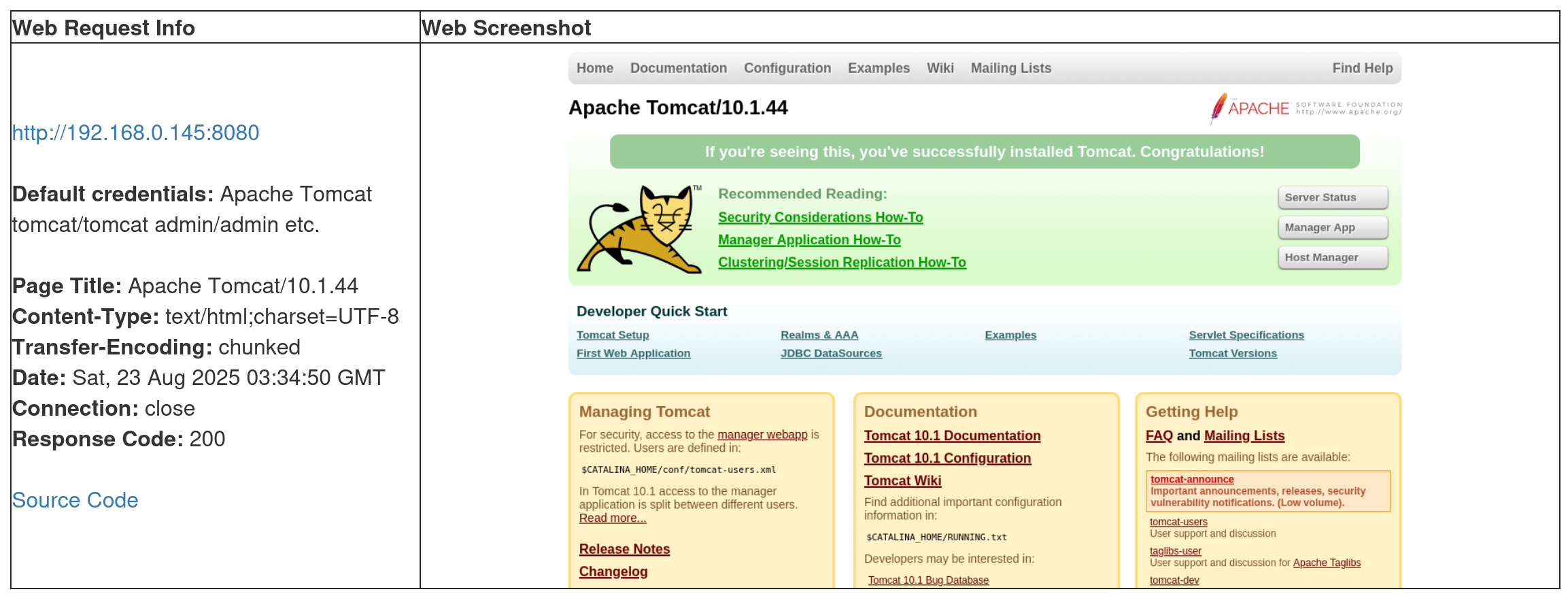Open the tomcat-dev mailing list link
This screenshot has height=596, width=1568.
click(1174, 580)
